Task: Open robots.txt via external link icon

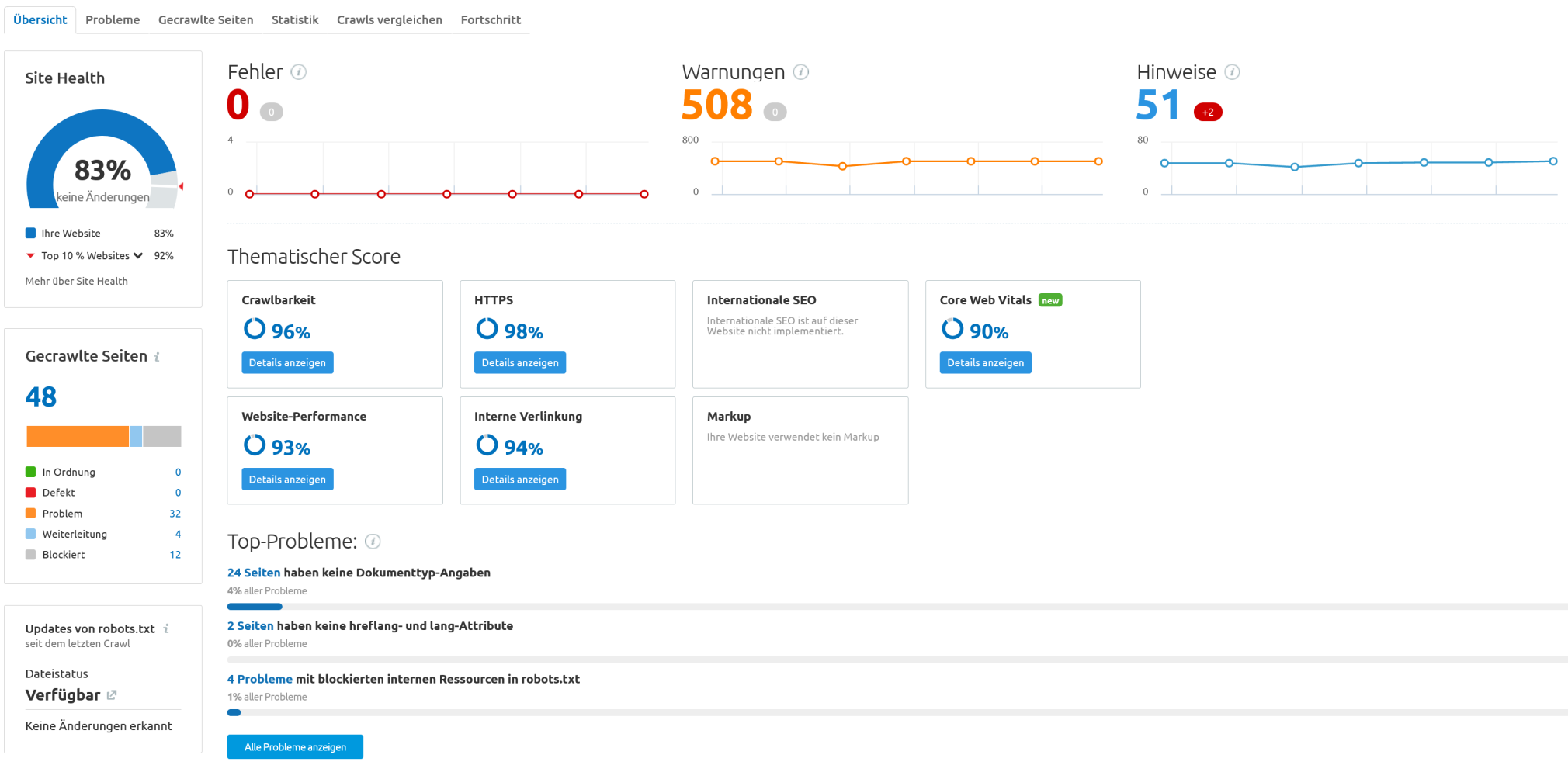Action: pyautogui.click(x=112, y=695)
